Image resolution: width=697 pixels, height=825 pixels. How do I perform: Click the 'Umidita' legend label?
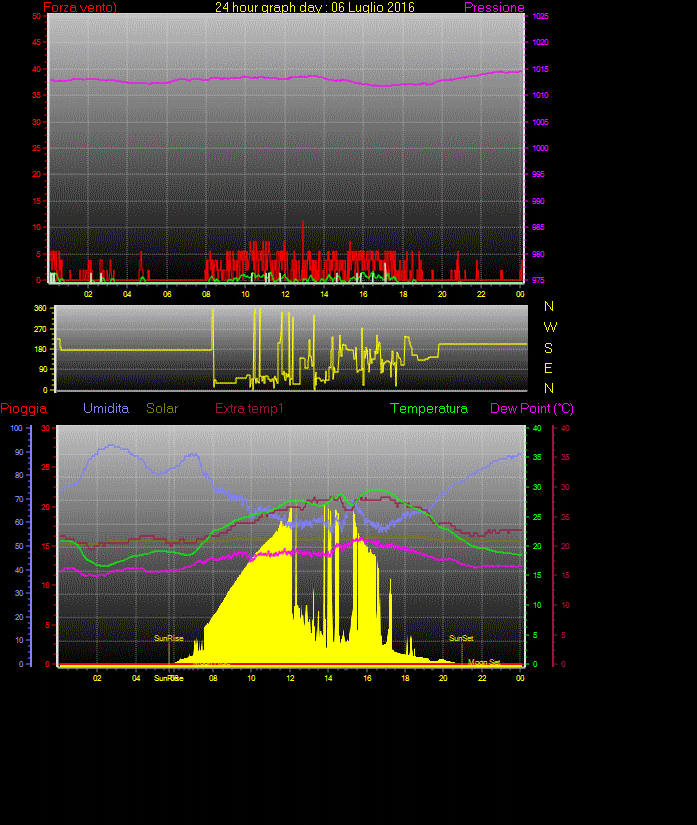click(106, 408)
